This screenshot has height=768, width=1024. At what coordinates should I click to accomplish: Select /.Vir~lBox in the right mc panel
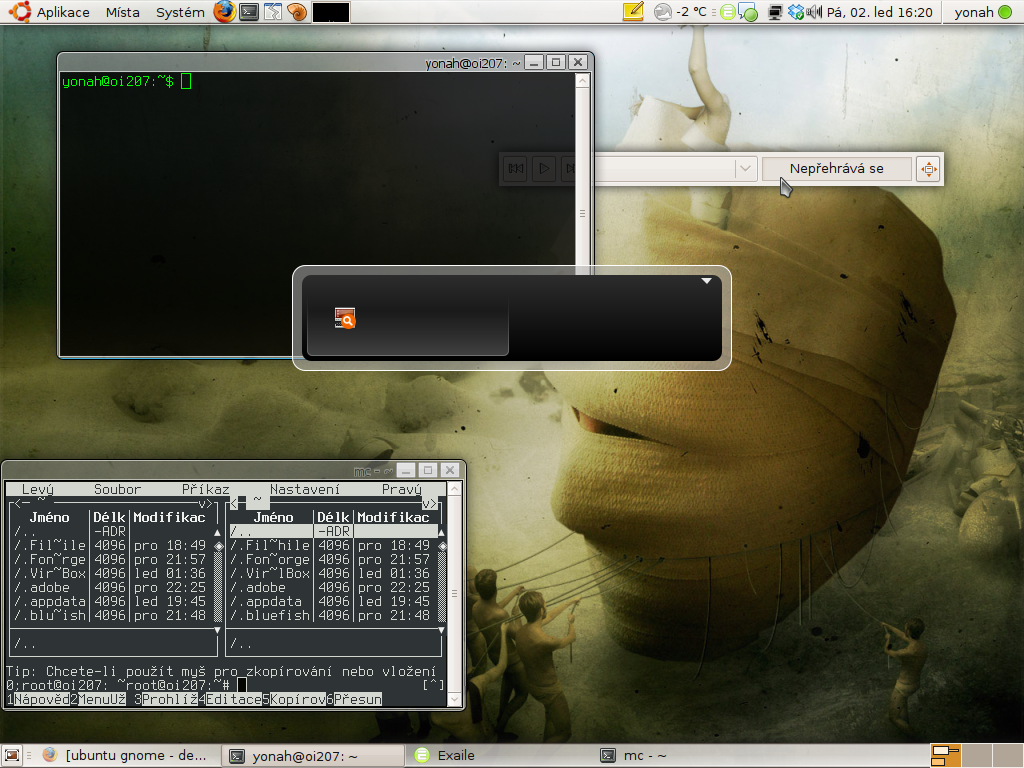point(332,573)
